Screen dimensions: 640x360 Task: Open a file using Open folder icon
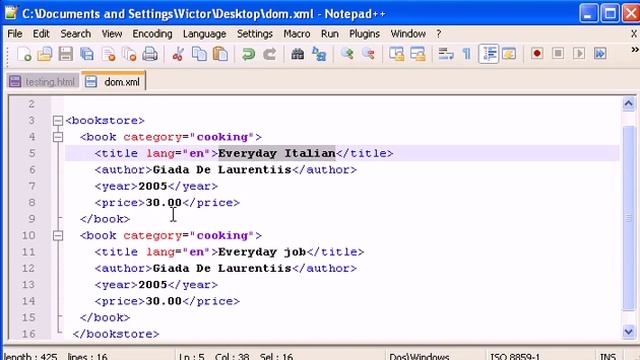[x=45, y=54]
